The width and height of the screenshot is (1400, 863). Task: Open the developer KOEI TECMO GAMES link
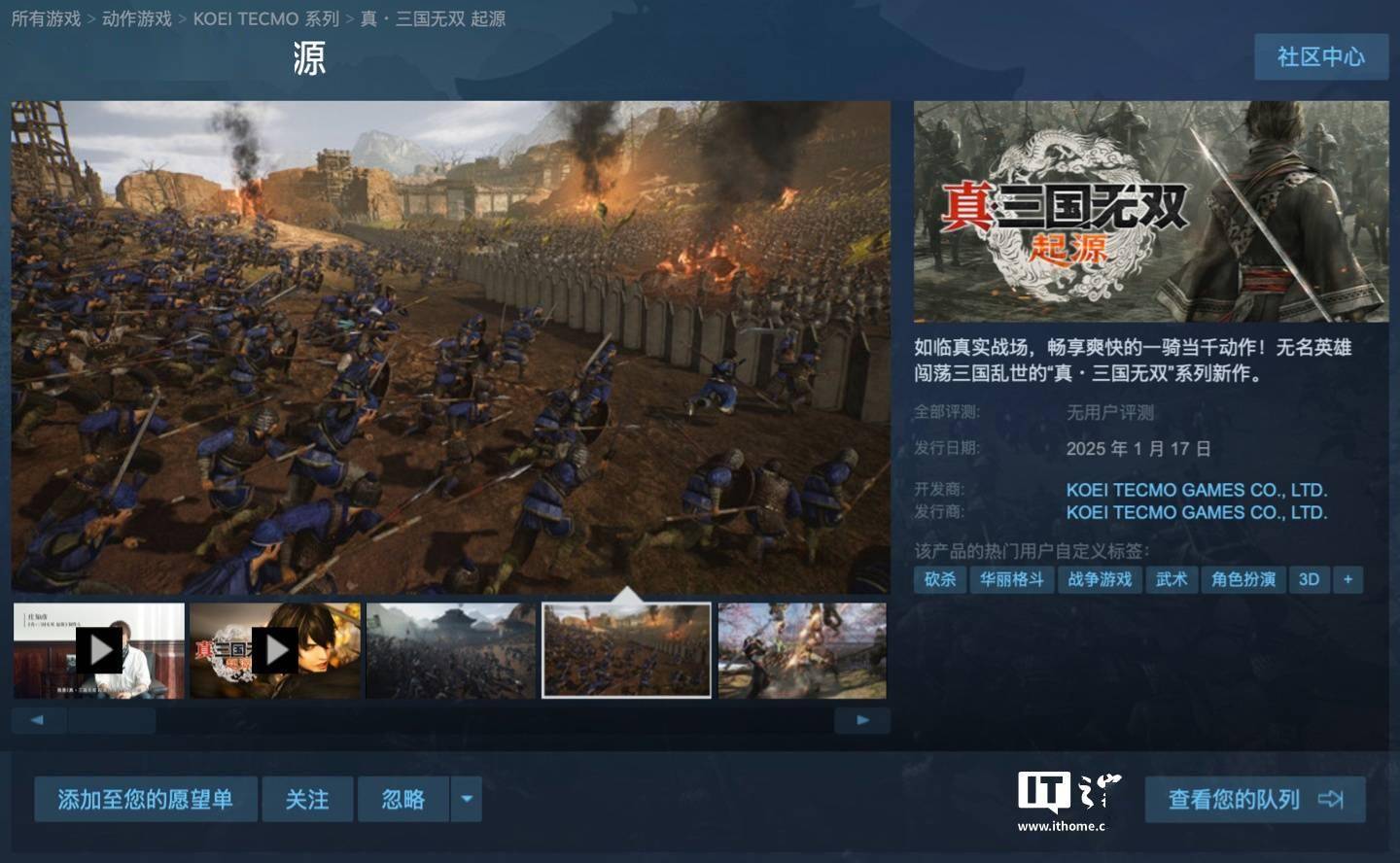[1197, 490]
